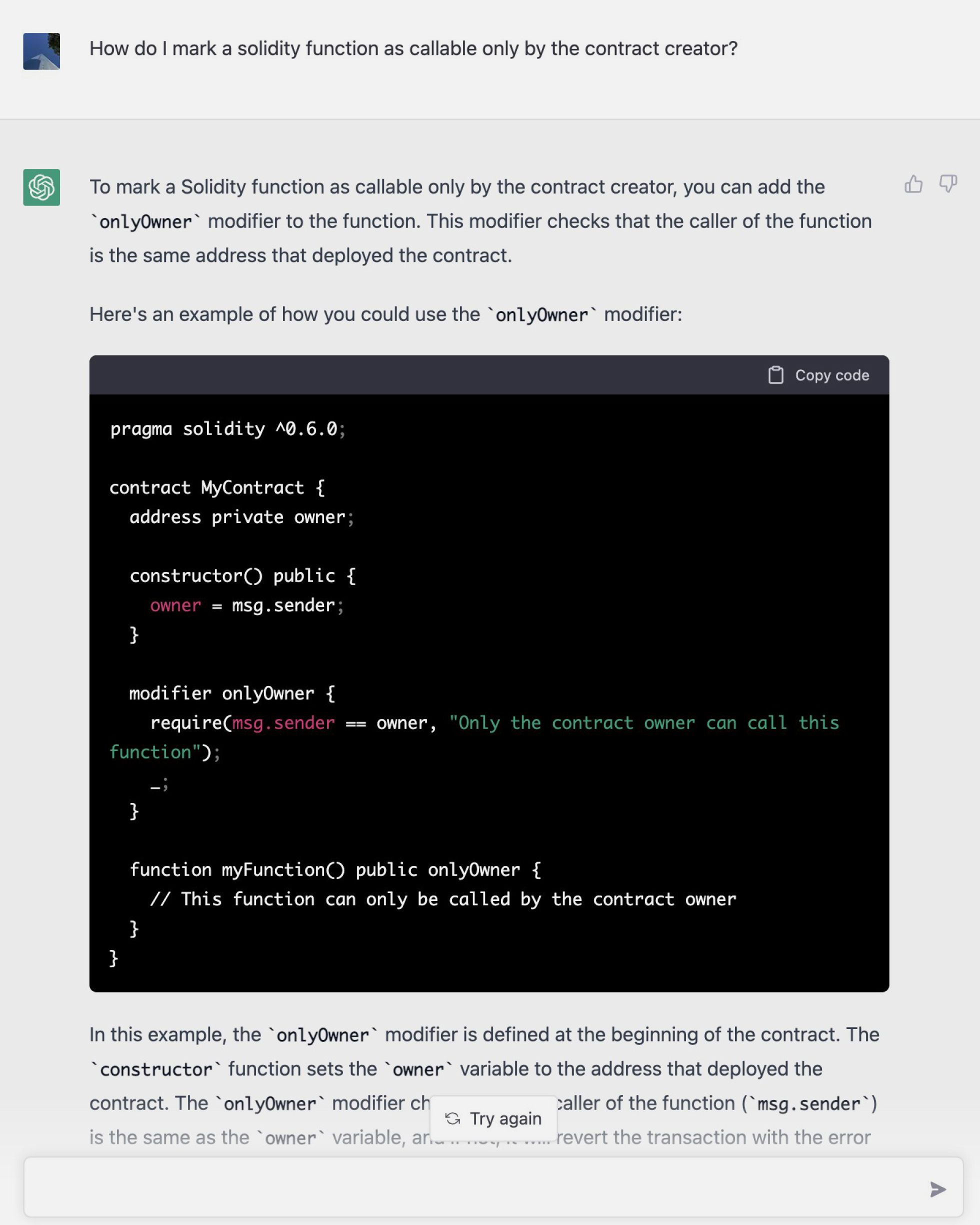
Task: Copy code using the Copy code button
Action: (x=818, y=375)
